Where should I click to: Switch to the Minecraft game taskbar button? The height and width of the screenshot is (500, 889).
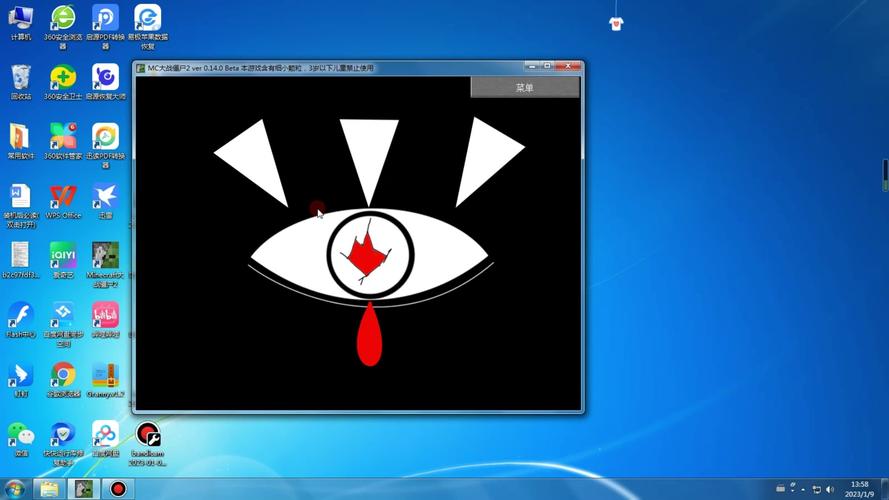click(84, 489)
